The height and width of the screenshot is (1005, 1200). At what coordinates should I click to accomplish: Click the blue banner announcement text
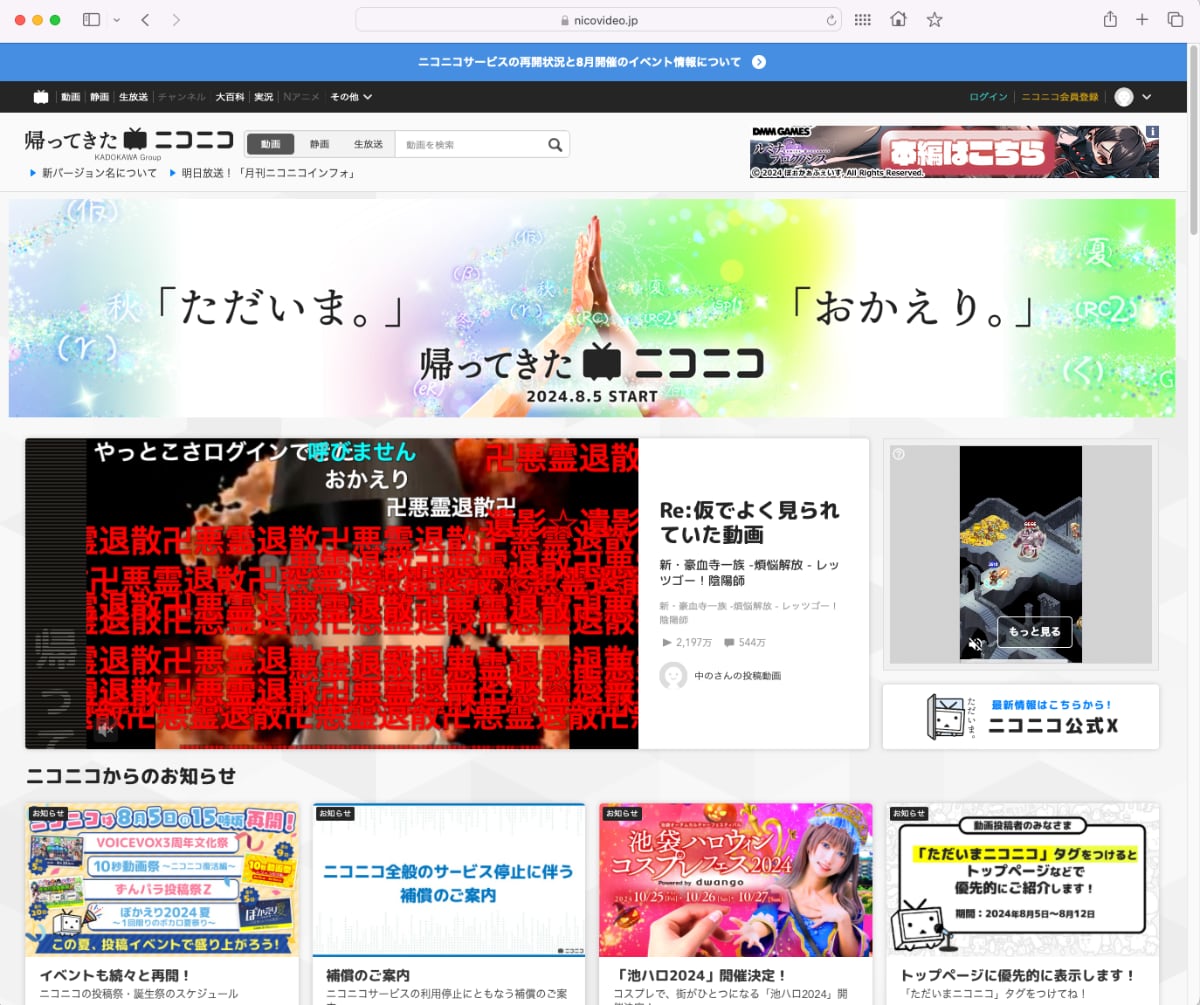(579, 62)
